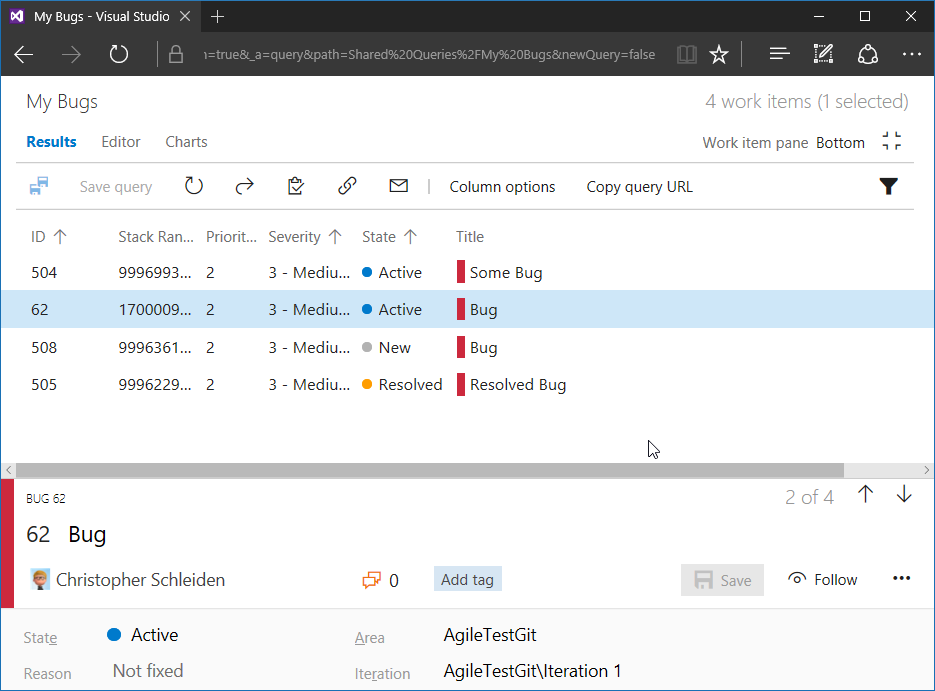Open the browser hub icon
The width and height of the screenshot is (935, 691).
779,54
